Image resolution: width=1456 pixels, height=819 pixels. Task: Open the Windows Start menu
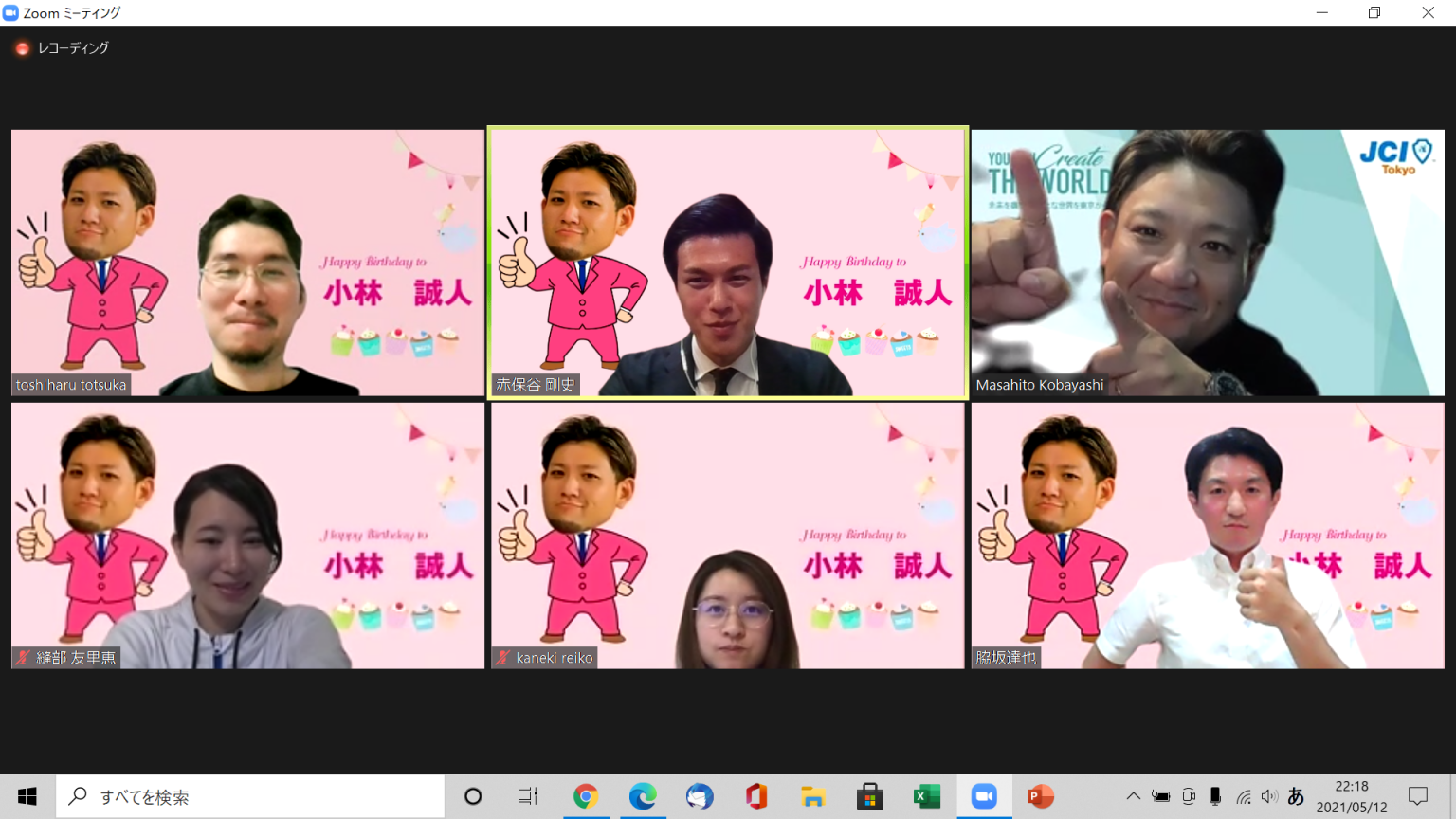click(27, 796)
